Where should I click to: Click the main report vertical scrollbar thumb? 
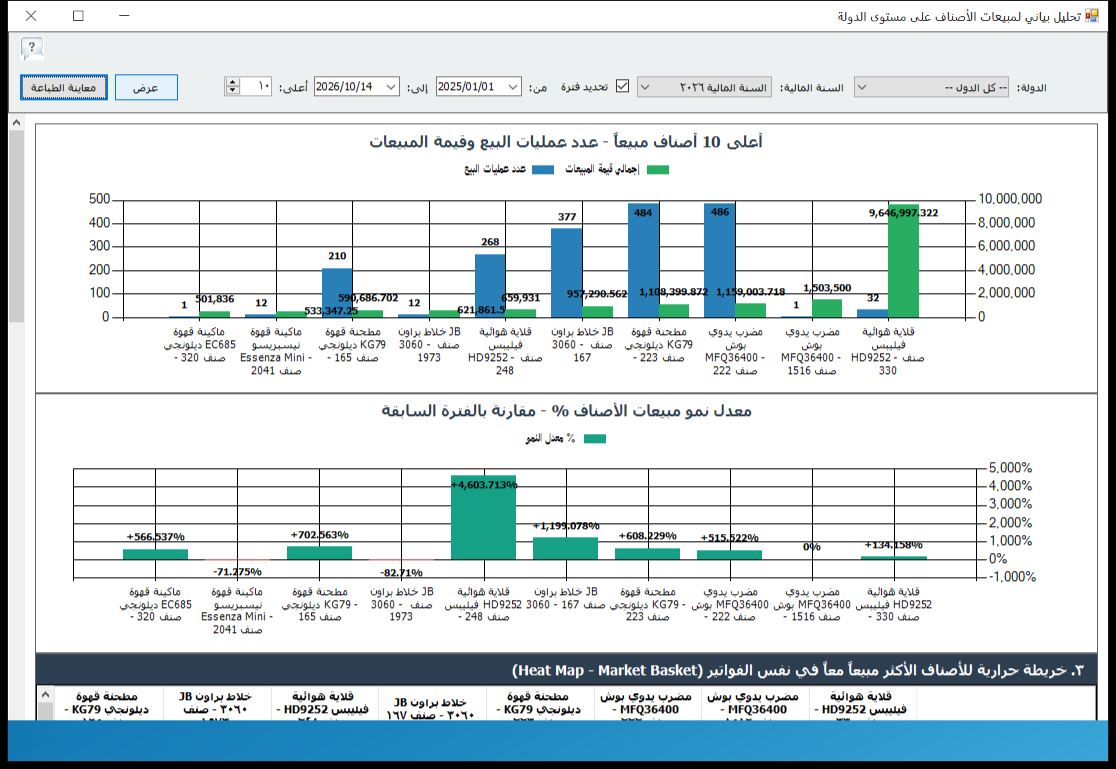(x=16, y=226)
